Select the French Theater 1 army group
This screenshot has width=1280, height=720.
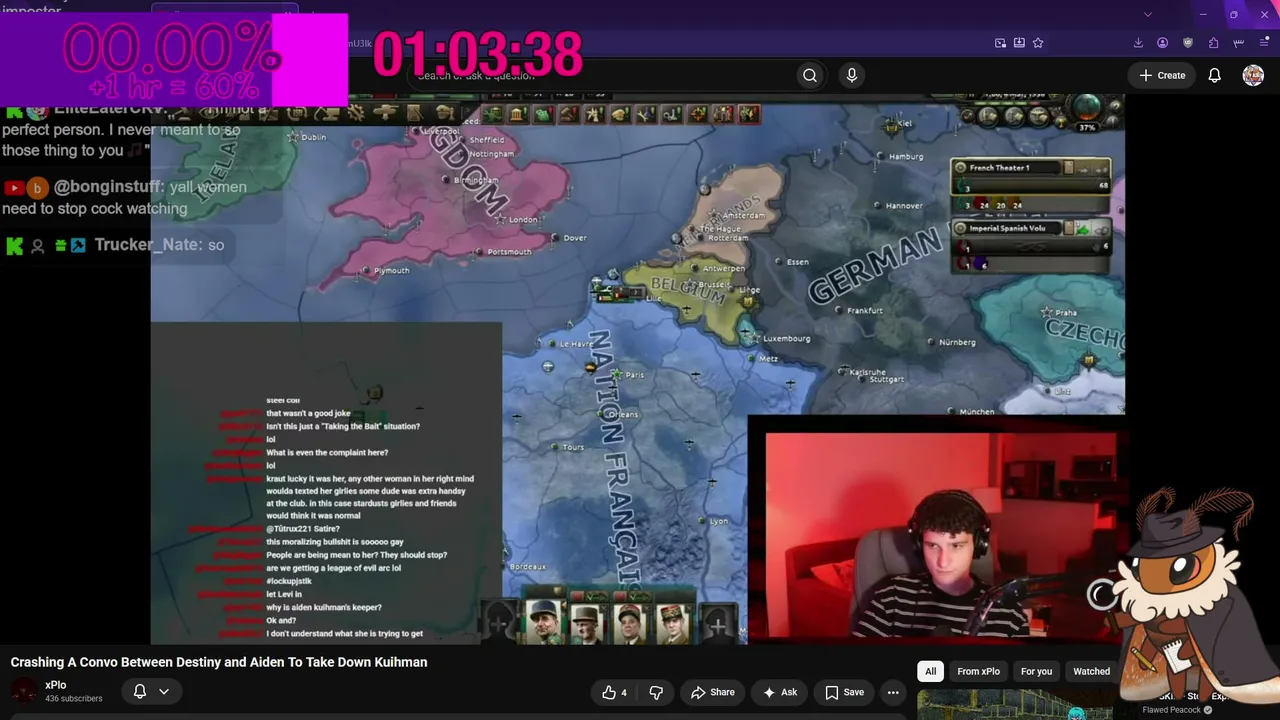1031,186
